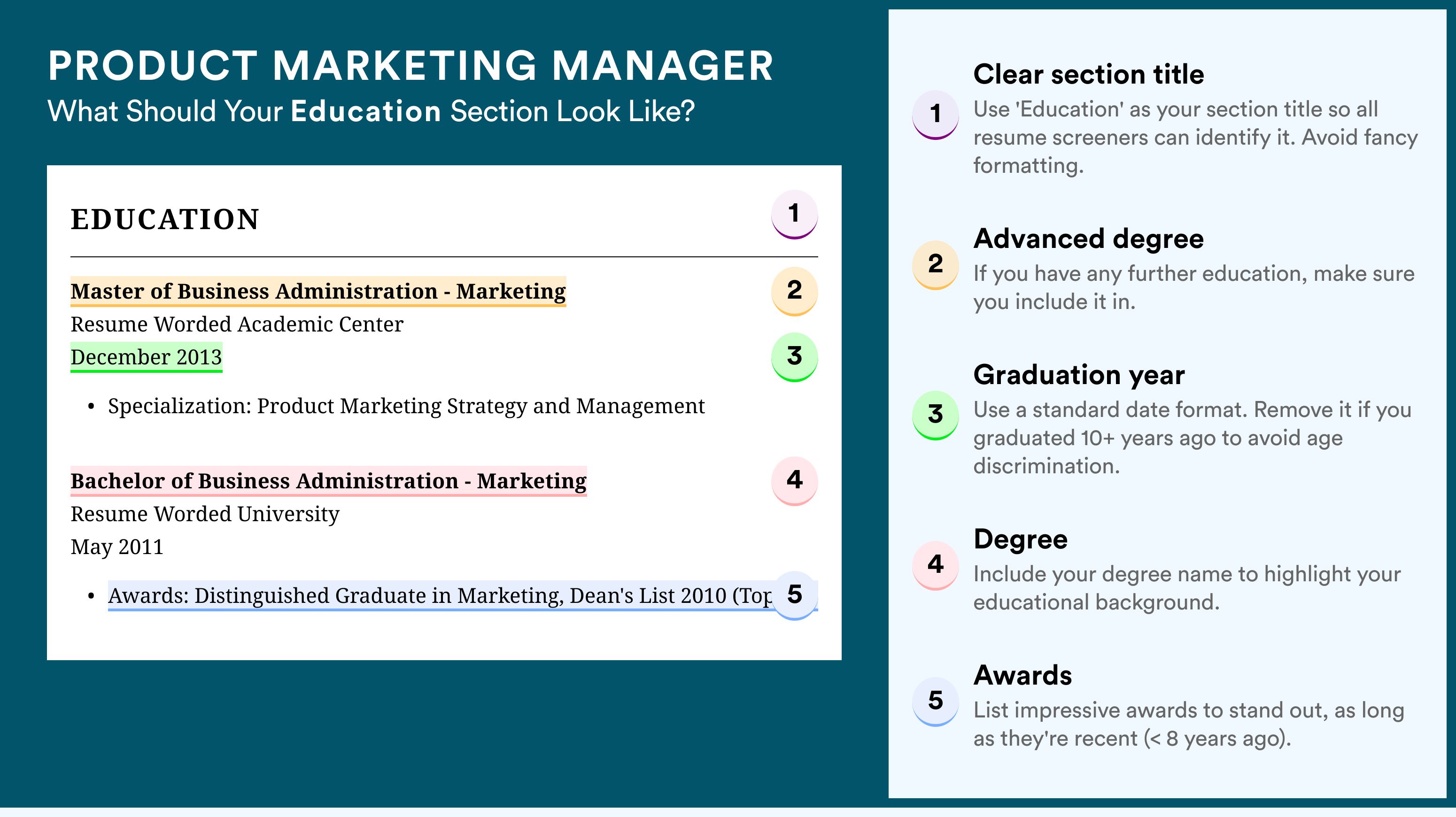Click purple badge 1 next to Clear section title
1456x817 pixels.
pyautogui.click(x=935, y=114)
